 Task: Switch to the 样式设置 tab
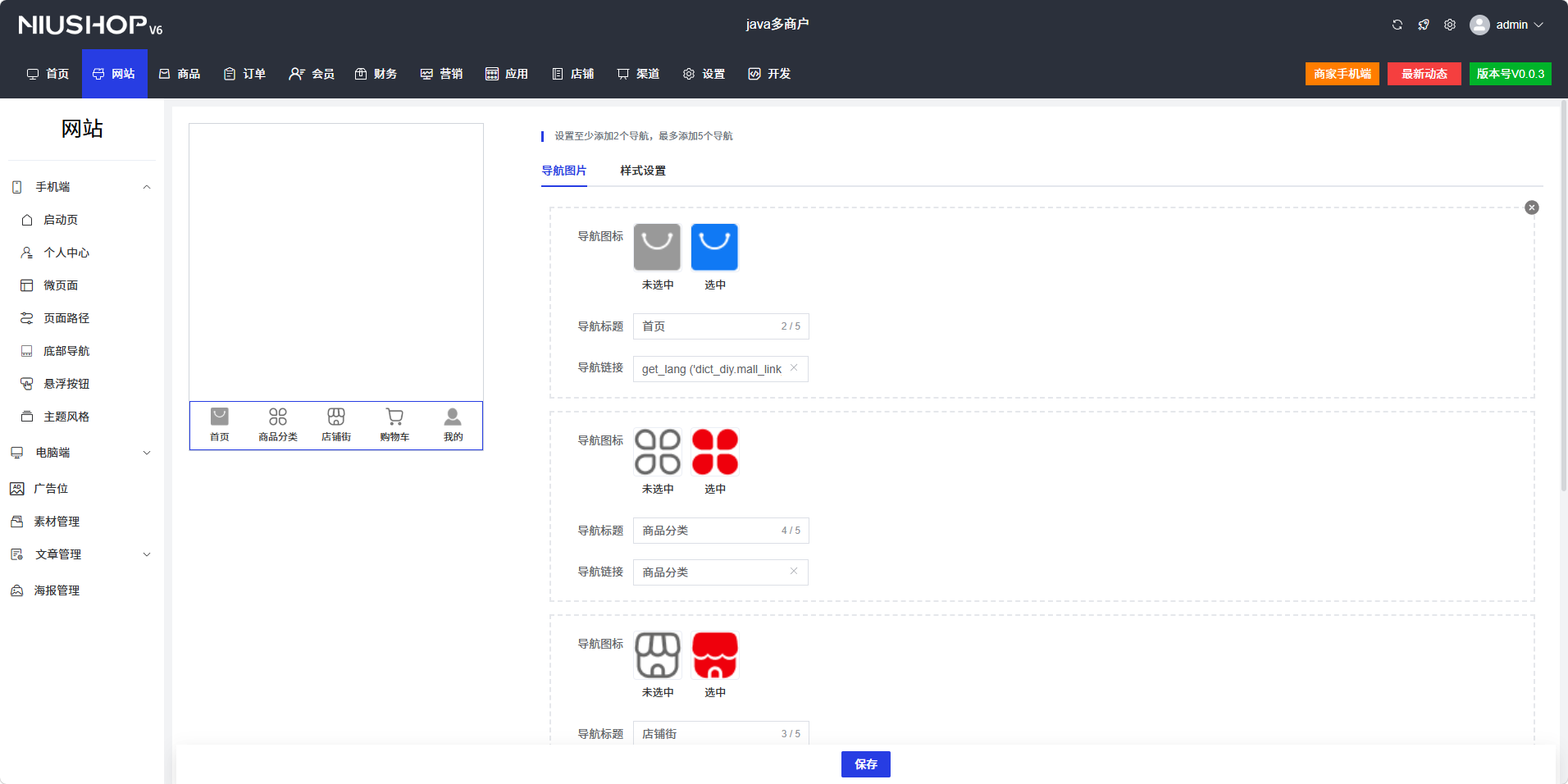click(642, 171)
